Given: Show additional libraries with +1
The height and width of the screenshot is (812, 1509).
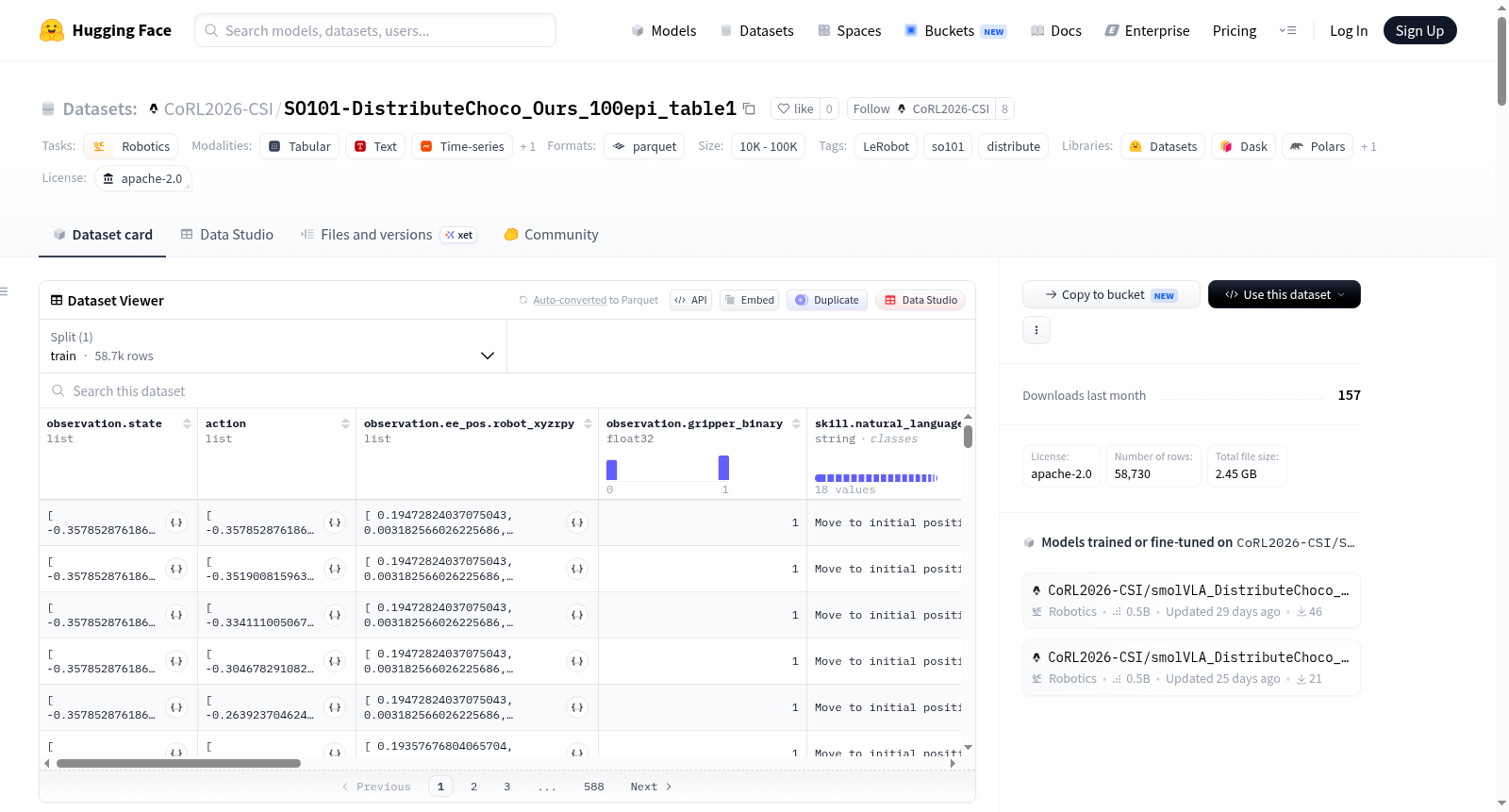Looking at the screenshot, I should pos(1369,146).
